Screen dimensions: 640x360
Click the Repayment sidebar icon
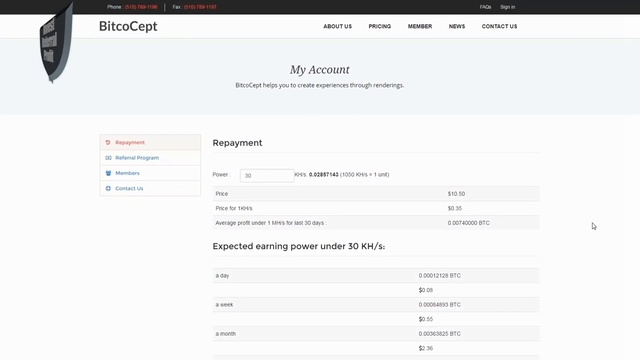[108, 142]
